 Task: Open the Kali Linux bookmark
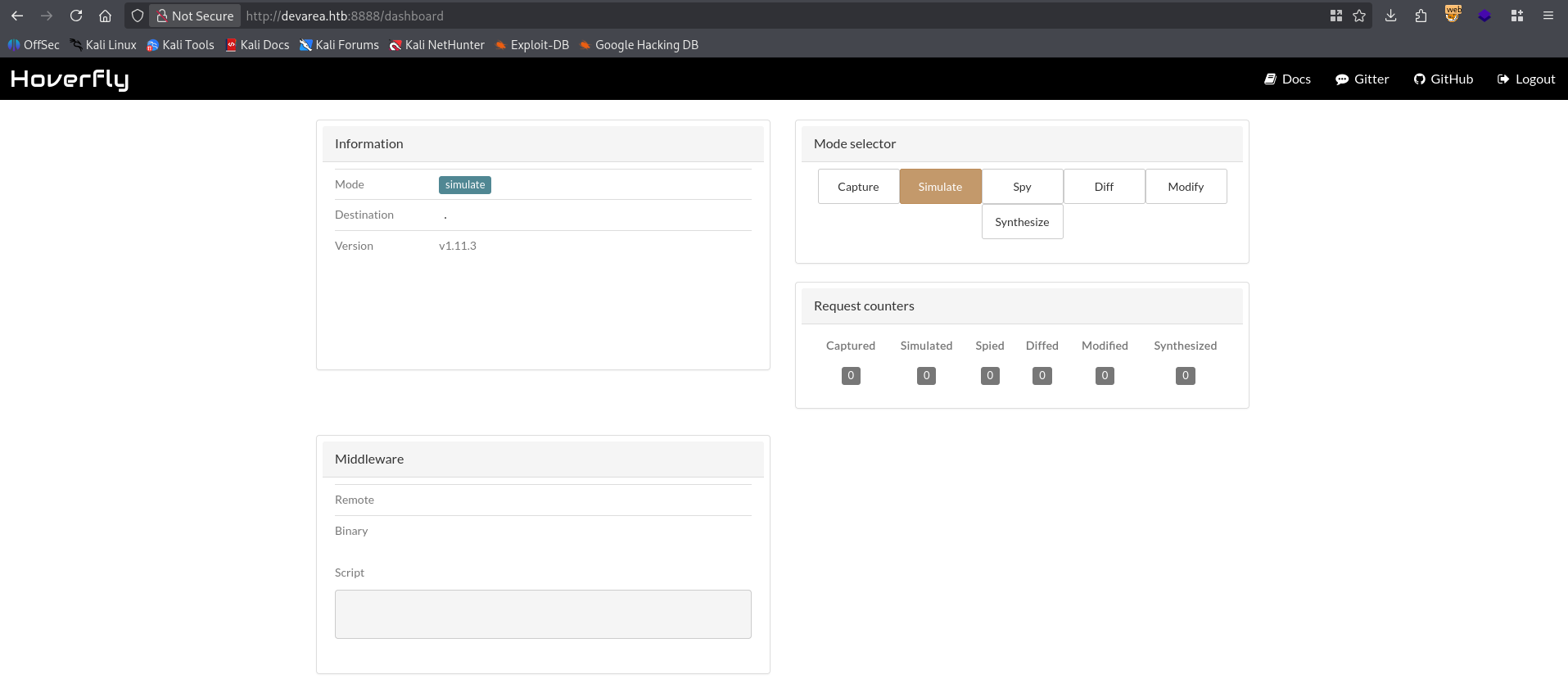(x=103, y=45)
